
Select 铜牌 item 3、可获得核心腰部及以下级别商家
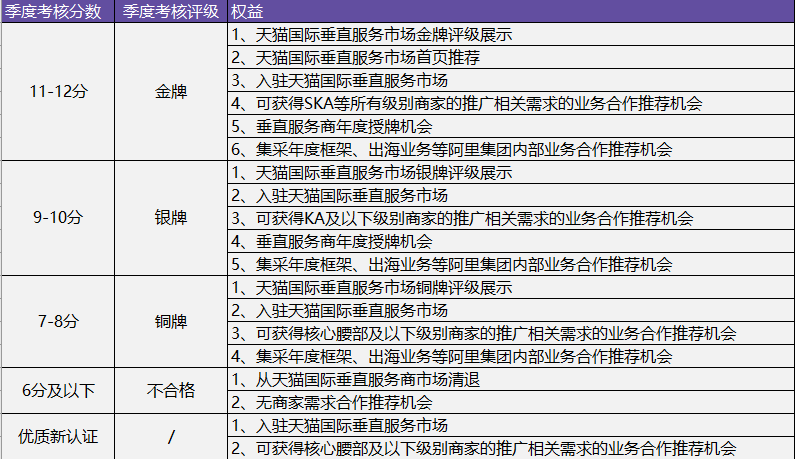tap(511, 333)
